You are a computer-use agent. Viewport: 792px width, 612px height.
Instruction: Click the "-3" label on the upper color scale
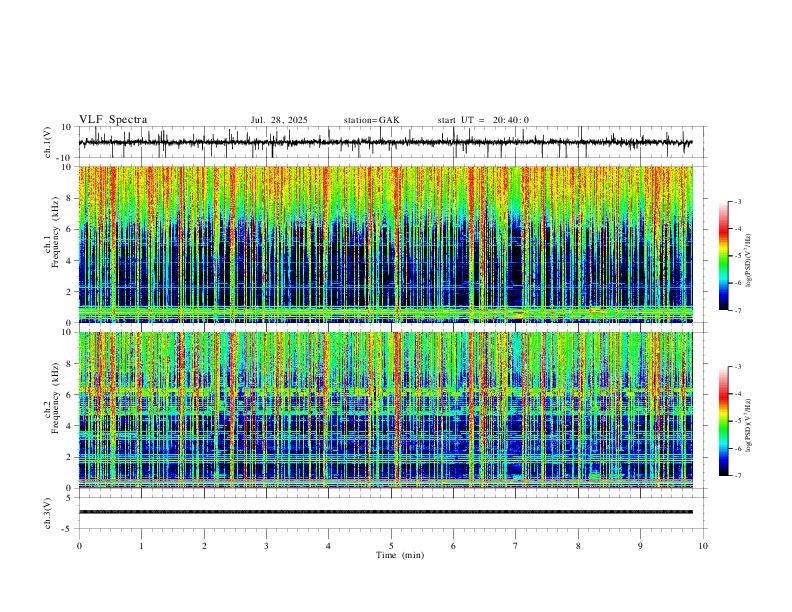pos(738,201)
